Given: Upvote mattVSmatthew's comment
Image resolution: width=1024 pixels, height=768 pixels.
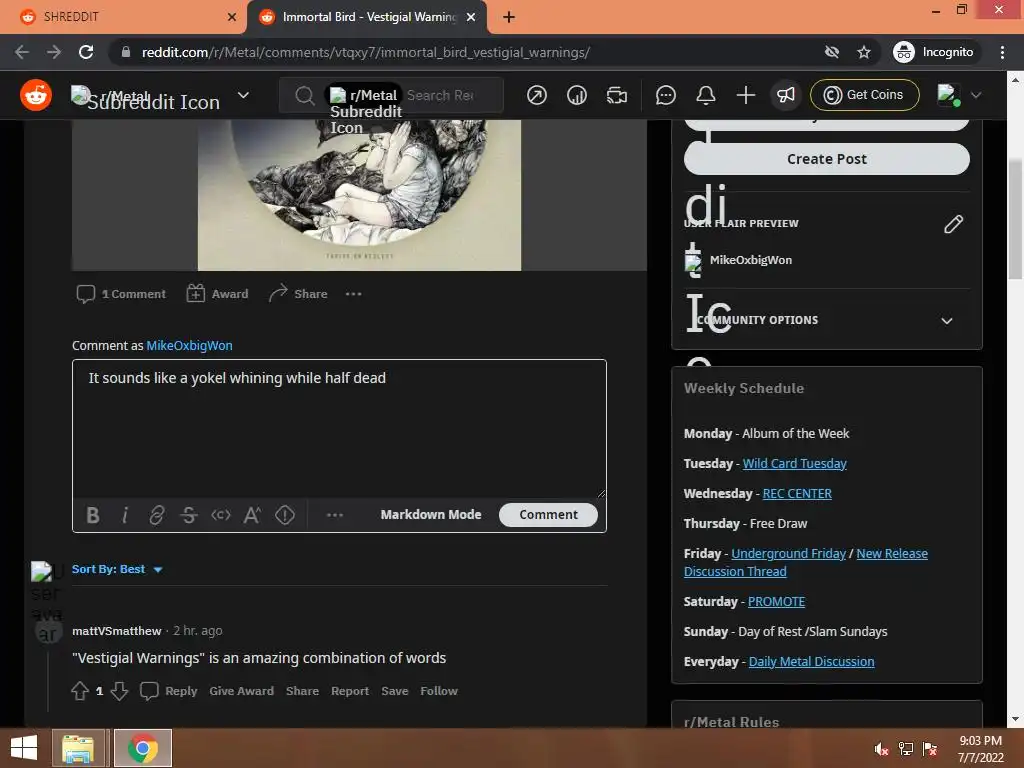Looking at the screenshot, I should pyautogui.click(x=80, y=691).
